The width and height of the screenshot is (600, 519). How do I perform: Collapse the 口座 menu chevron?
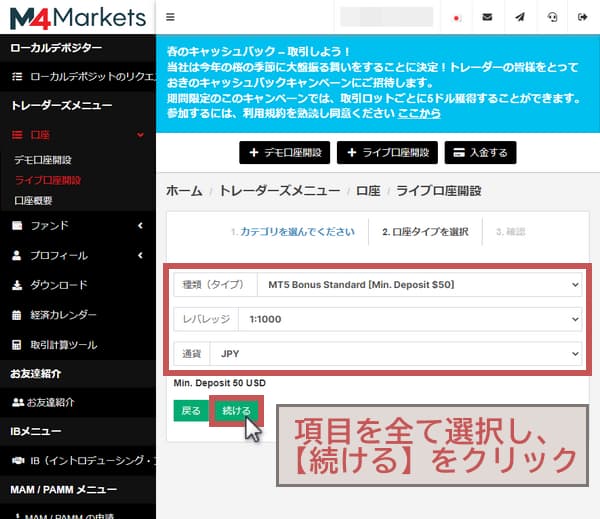140,135
